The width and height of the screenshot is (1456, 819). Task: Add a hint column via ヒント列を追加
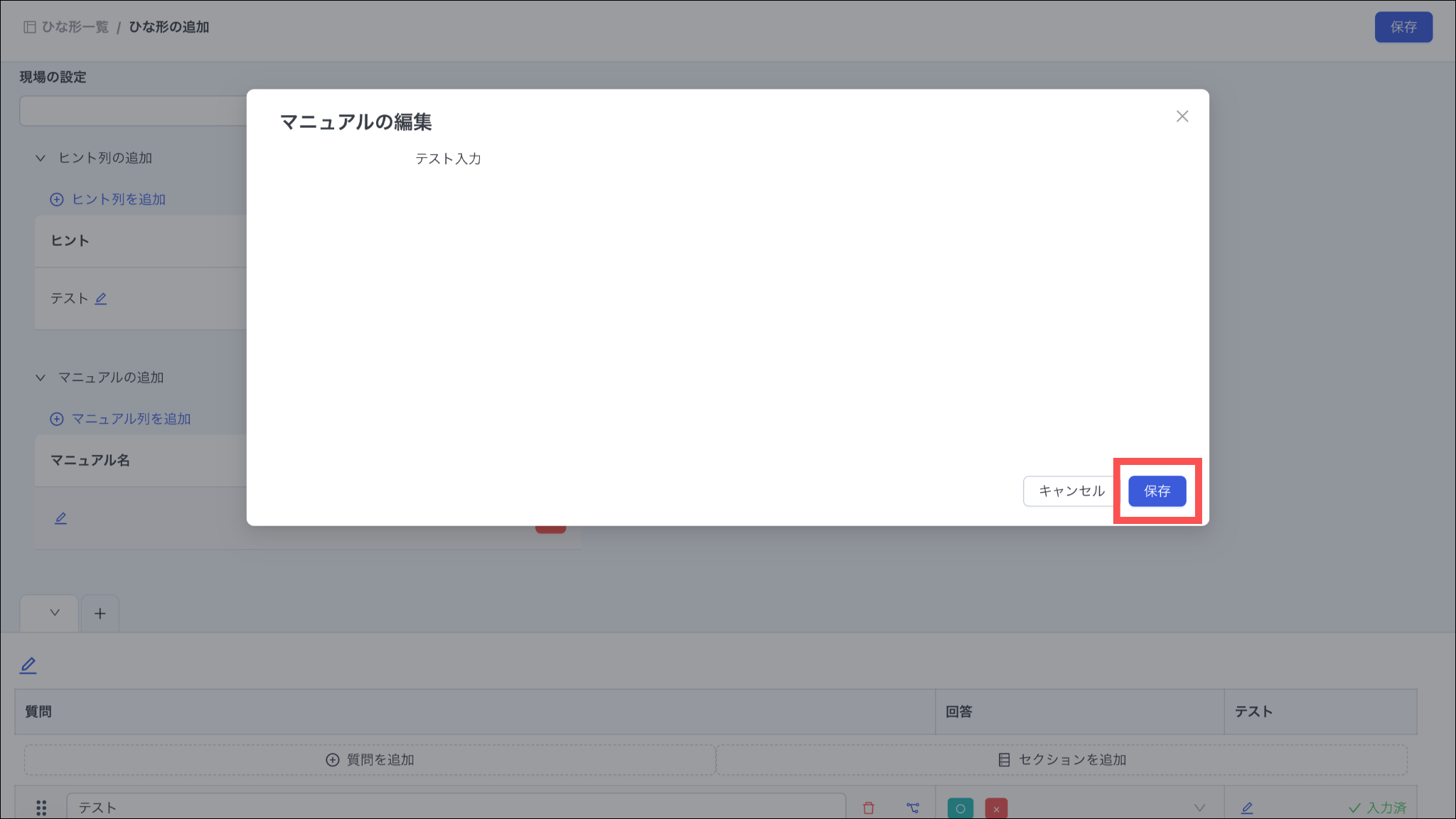tap(108, 200)
